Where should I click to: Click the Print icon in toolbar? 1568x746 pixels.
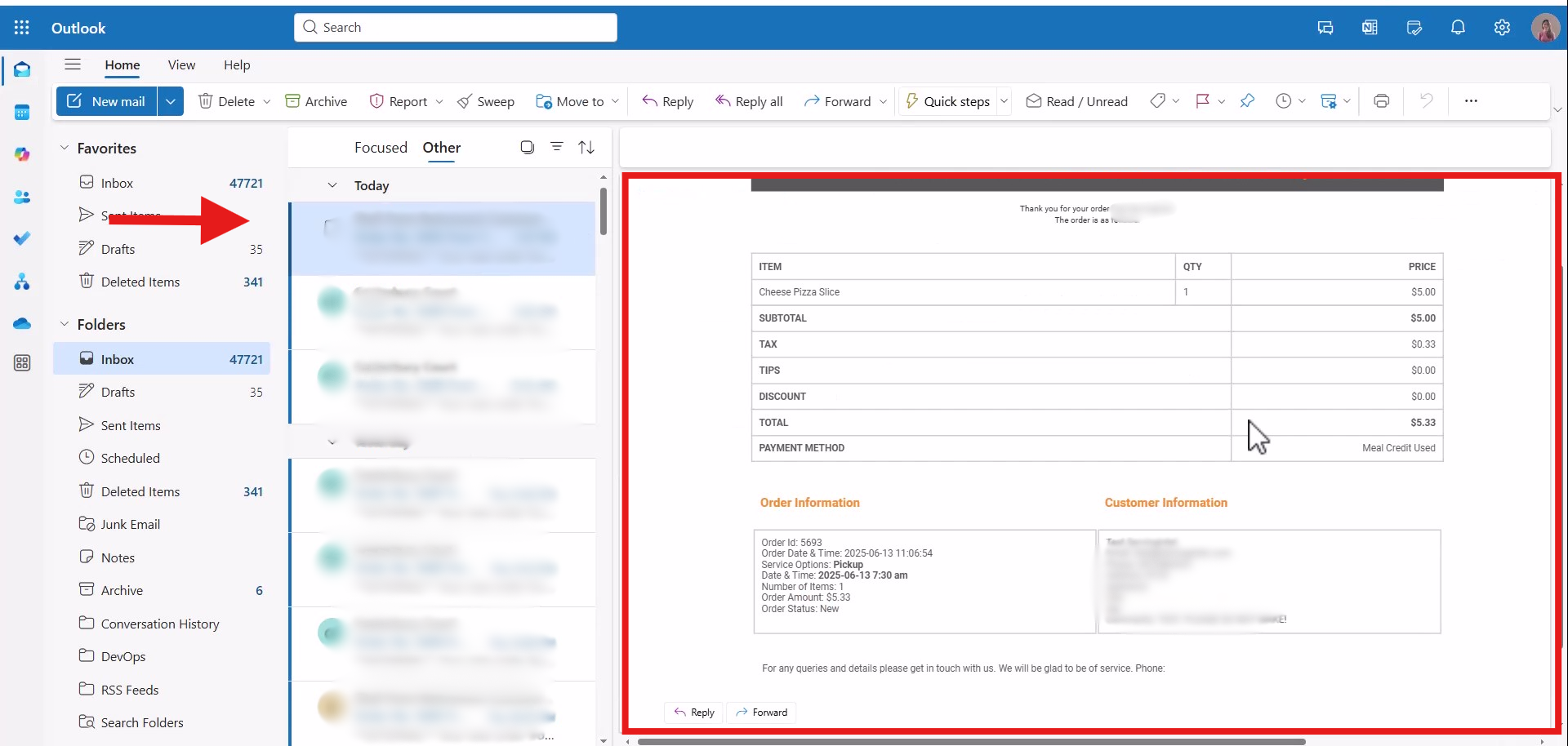coord(1381,101)
